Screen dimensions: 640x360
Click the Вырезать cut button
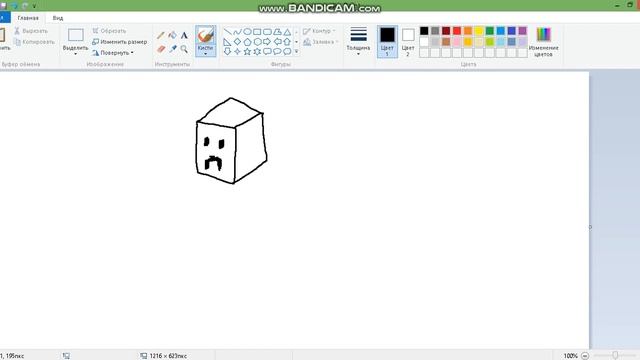31,31
